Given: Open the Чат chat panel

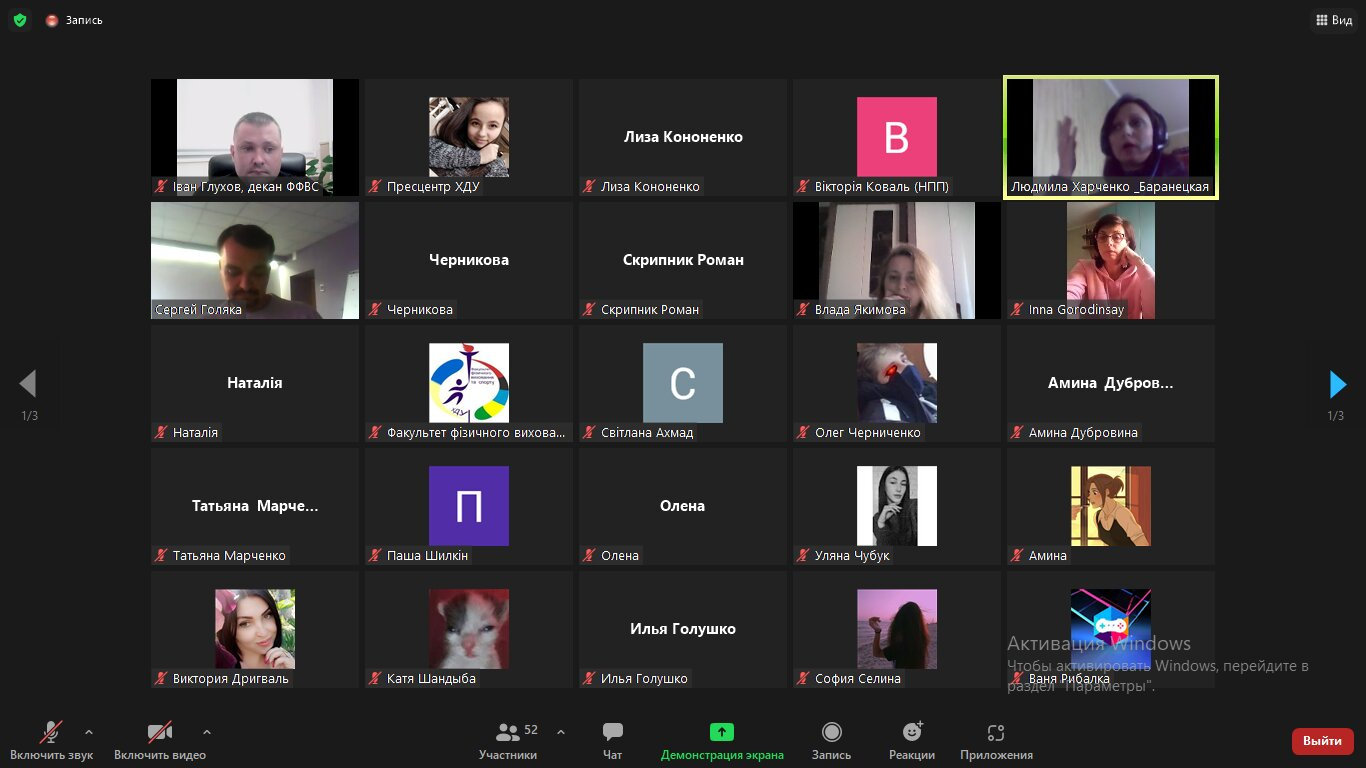Looking at the screenshot, I should coord(613,741).
